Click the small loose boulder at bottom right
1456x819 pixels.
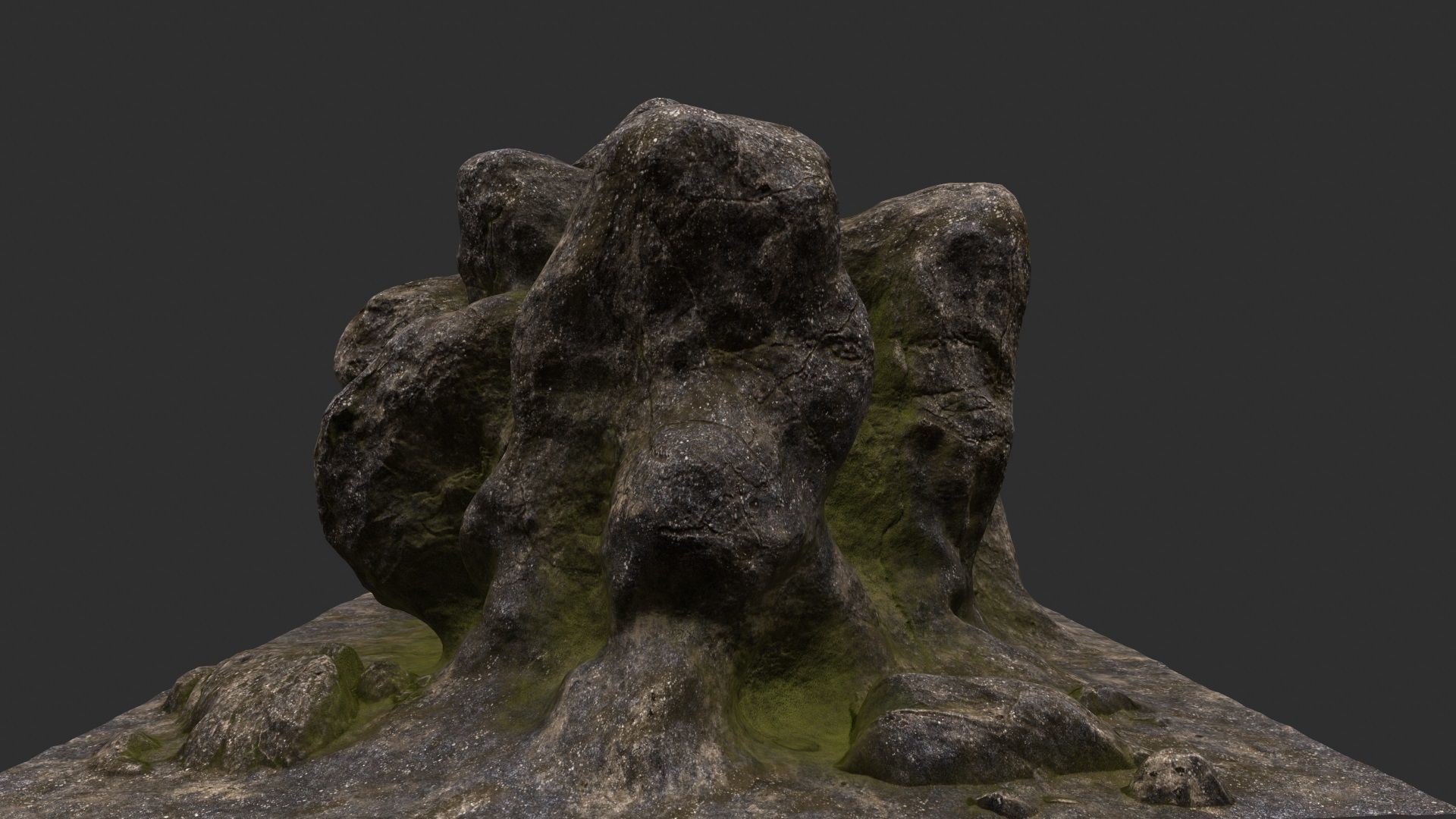point(1179,777)
